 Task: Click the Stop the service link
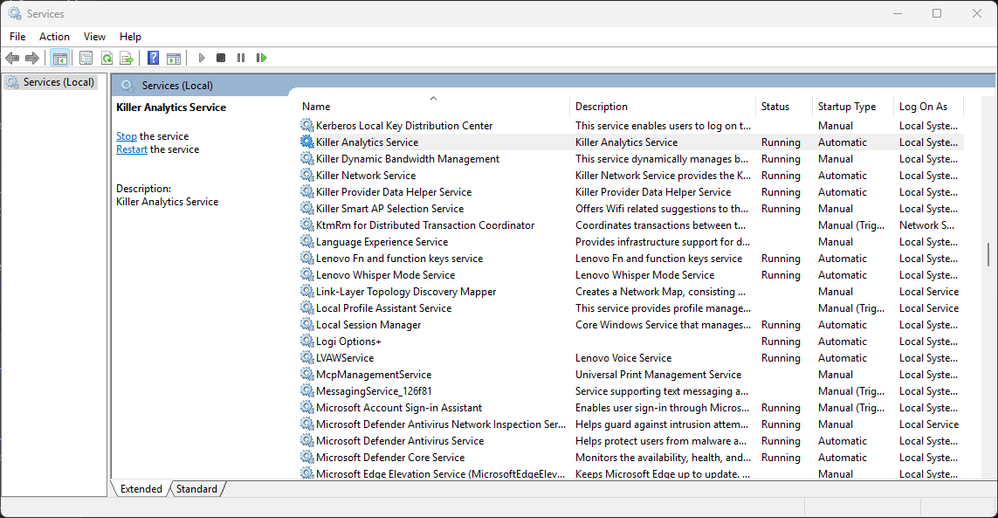pyautogui.click(x=126, y=136)
